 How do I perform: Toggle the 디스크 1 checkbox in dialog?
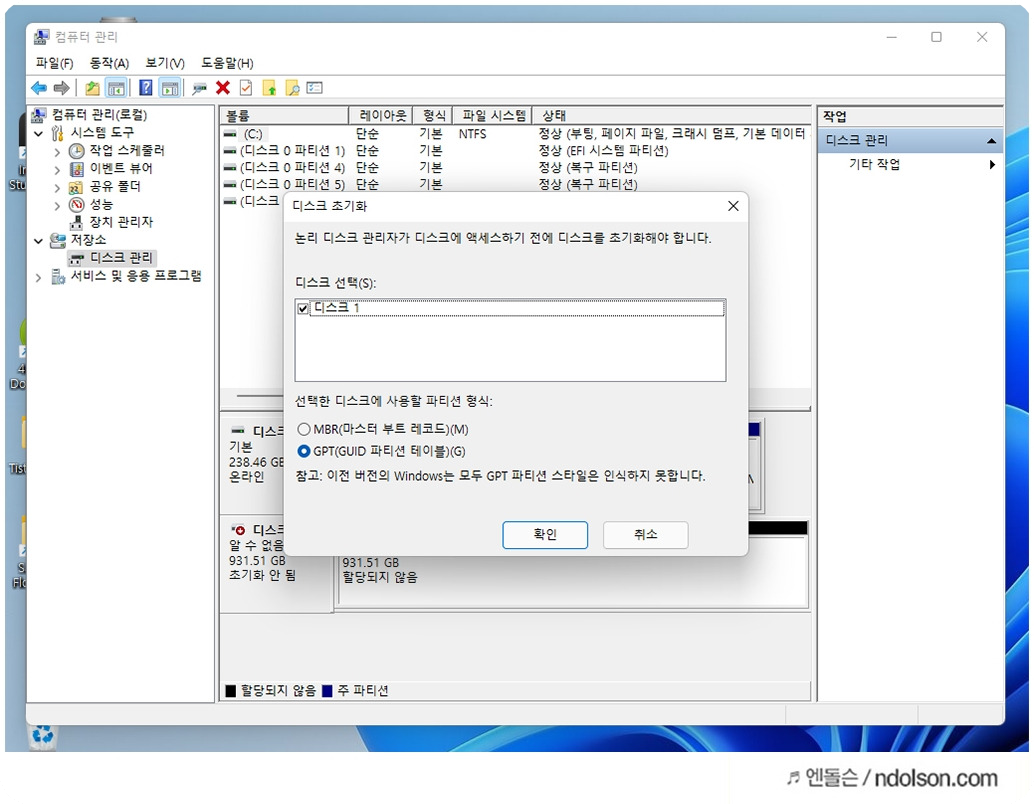coord(303,308)
